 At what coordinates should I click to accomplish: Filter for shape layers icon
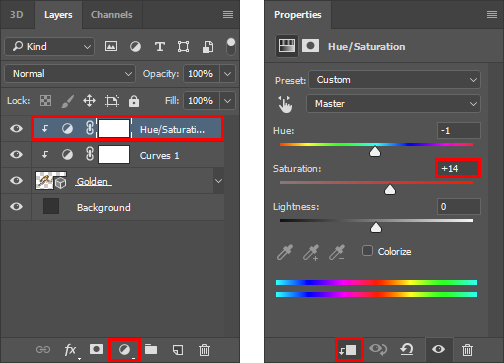tap(183, 46)
